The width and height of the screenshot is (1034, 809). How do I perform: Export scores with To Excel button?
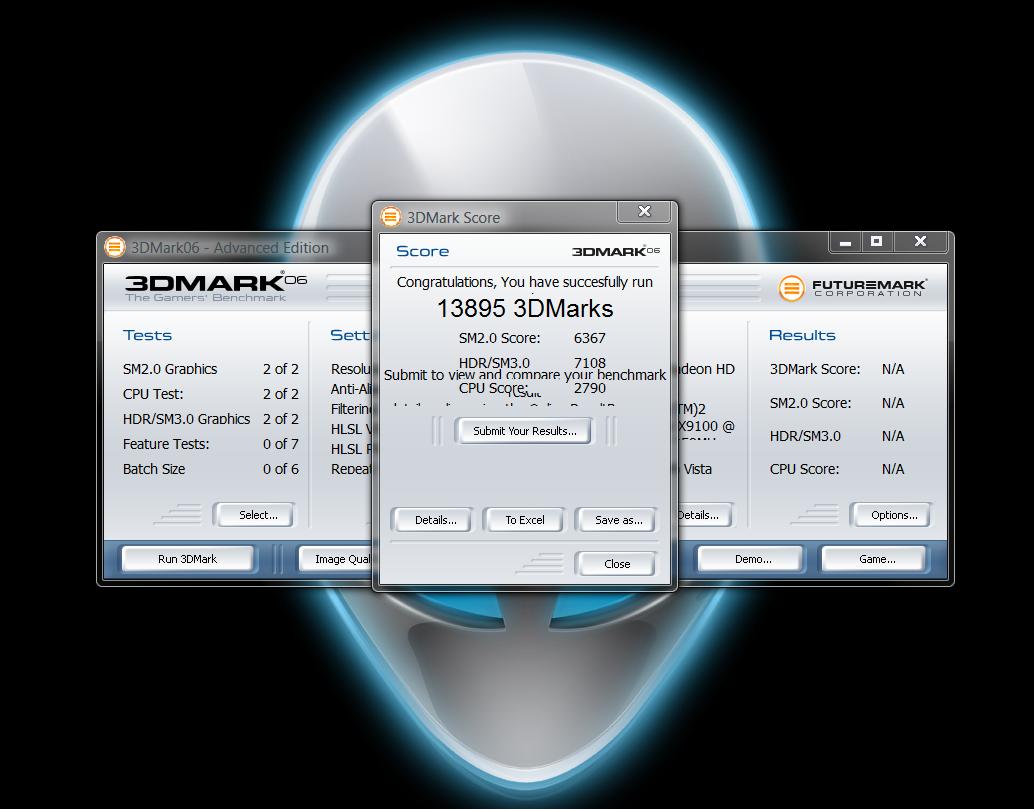[x=525, y=520]
